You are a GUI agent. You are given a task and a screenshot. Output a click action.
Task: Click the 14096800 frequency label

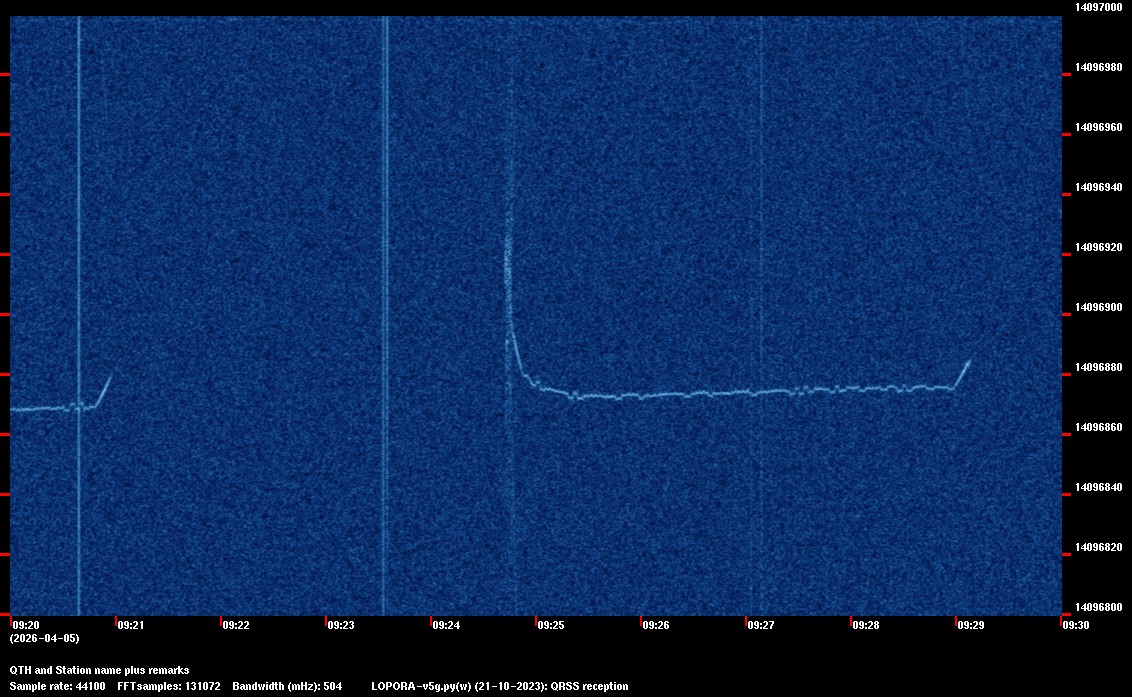click(x=1099, y=607)
